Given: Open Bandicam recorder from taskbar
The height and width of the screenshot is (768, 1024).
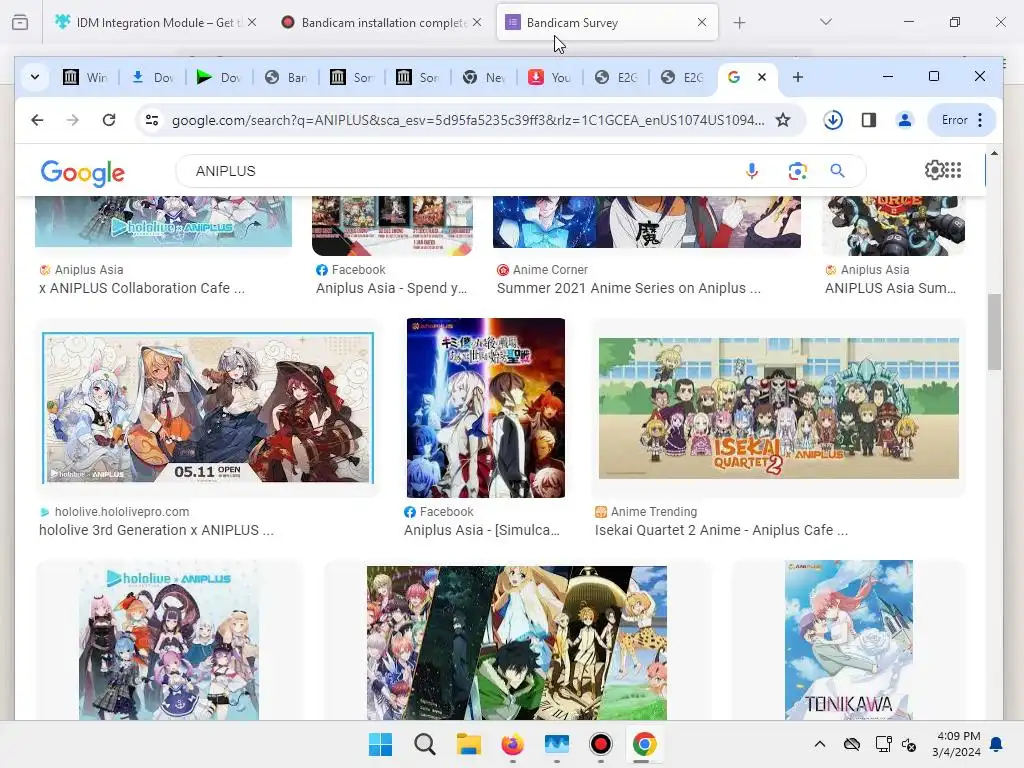Looking at the screenshot, I should (600, 744).
